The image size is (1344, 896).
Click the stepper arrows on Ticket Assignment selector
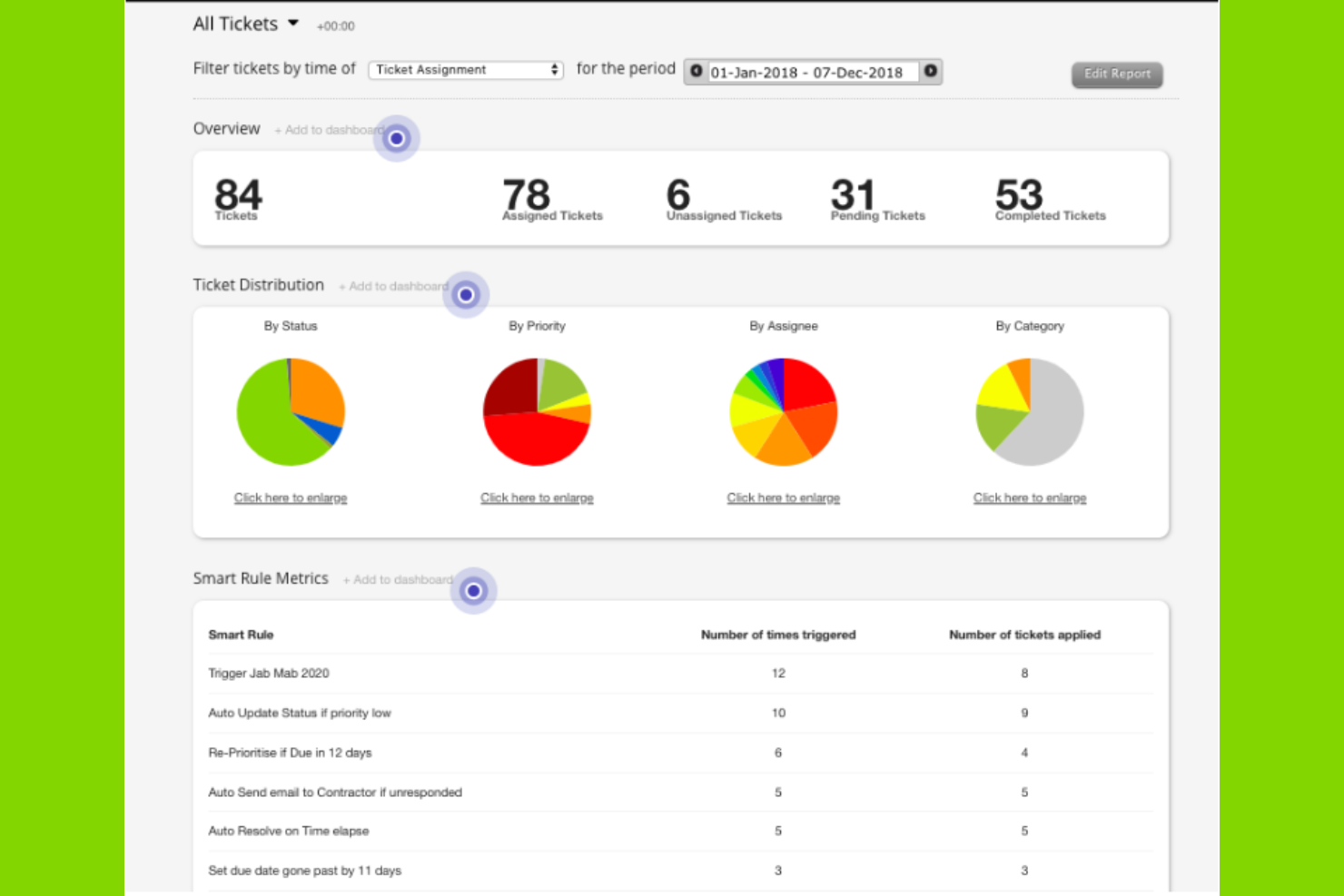pyautogui.click(x=554, y=69)
